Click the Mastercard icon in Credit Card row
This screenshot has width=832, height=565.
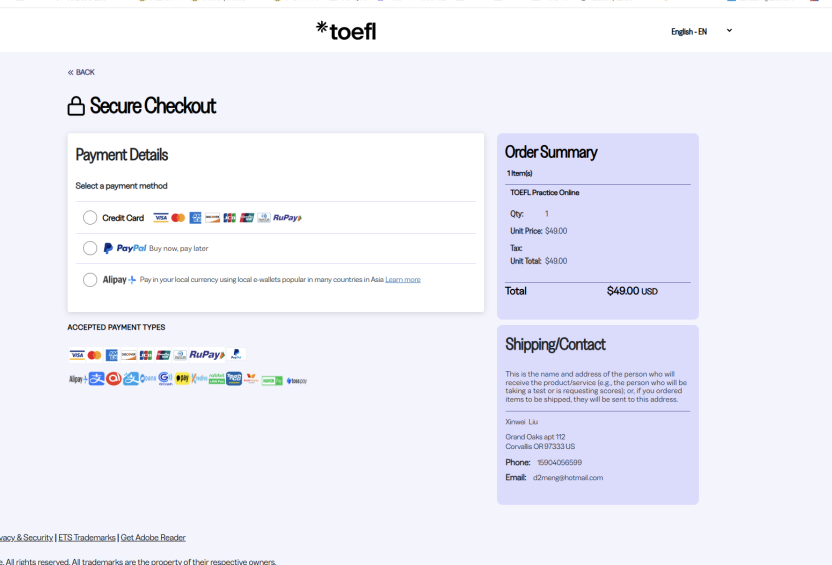[178, 218]
